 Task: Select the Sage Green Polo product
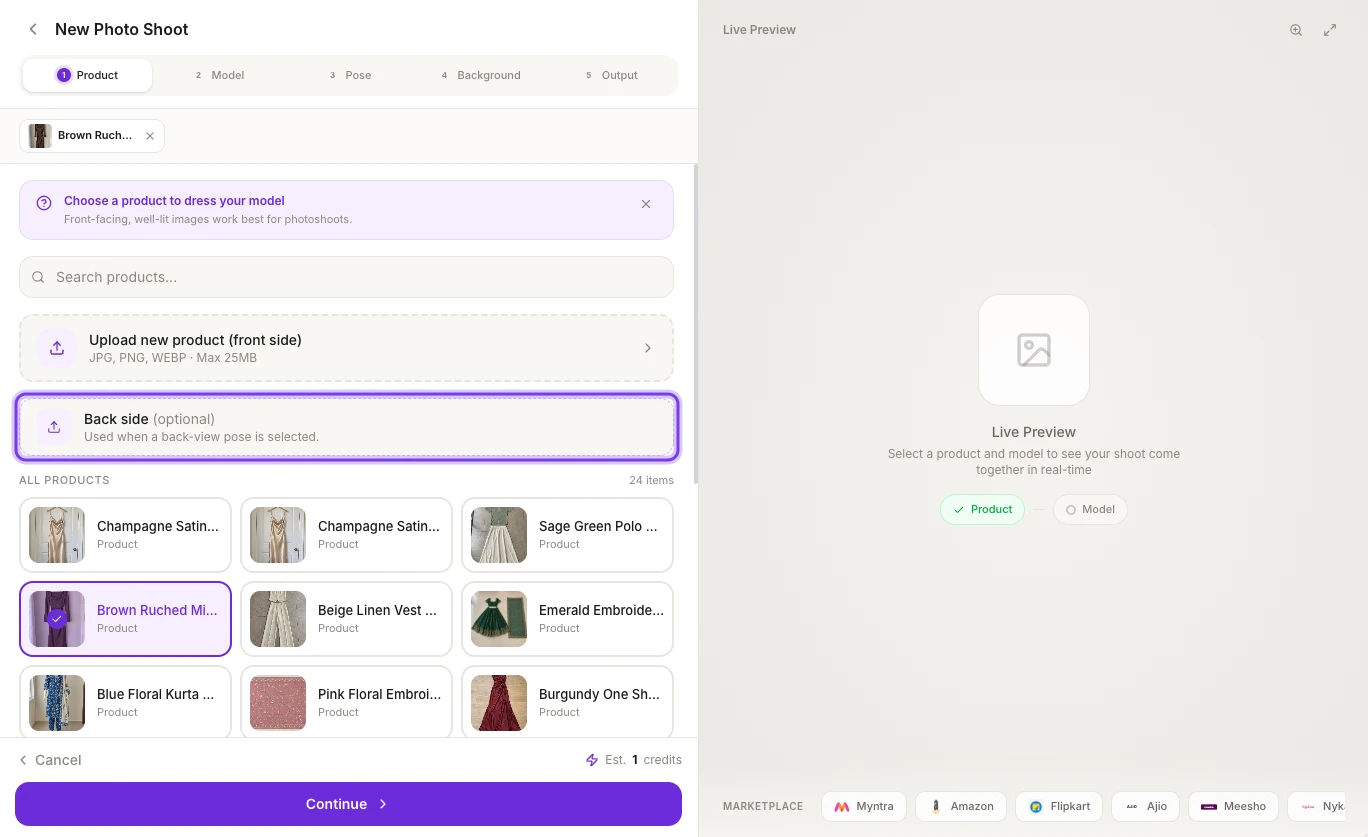pyautogui.click(x=567, y=535)
